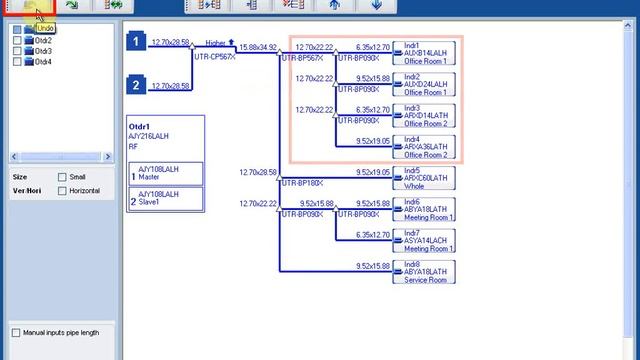Click the 12.70x28.58 label beside unit 1
640x360 pixels.
[171, 42]
